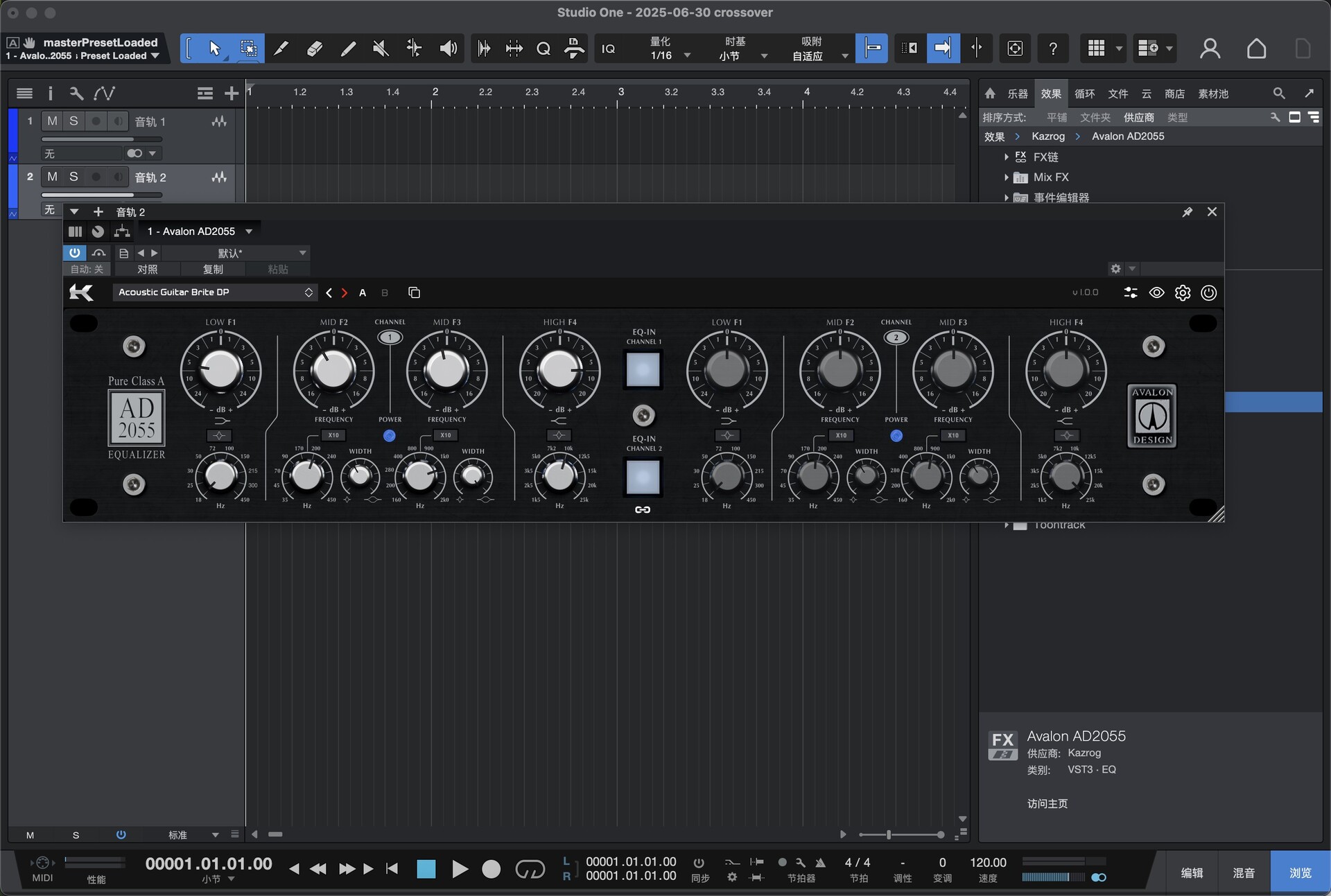Click the copy A/B state icon
This screenshot has height=896, width=1331.
(414, 292)
